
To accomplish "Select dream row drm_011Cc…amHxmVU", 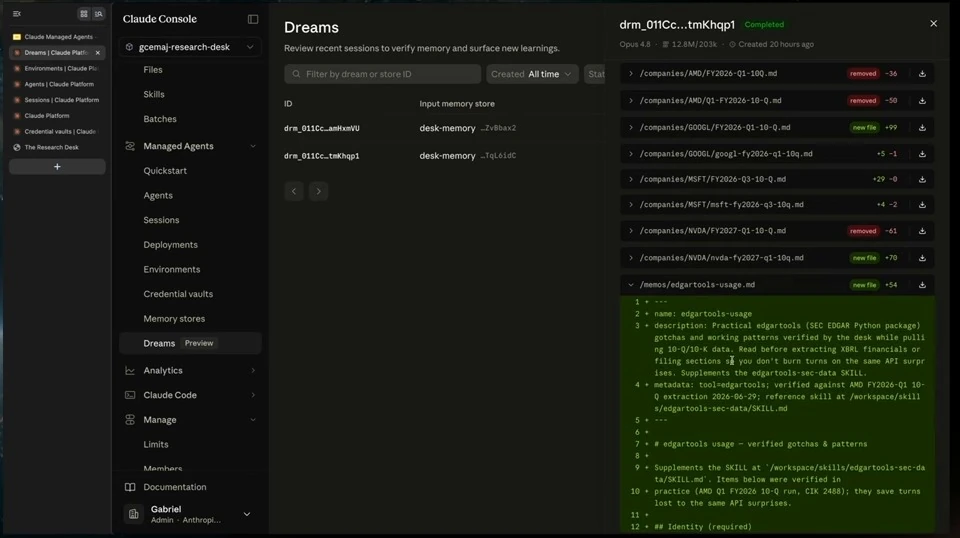I will (321, 129).
